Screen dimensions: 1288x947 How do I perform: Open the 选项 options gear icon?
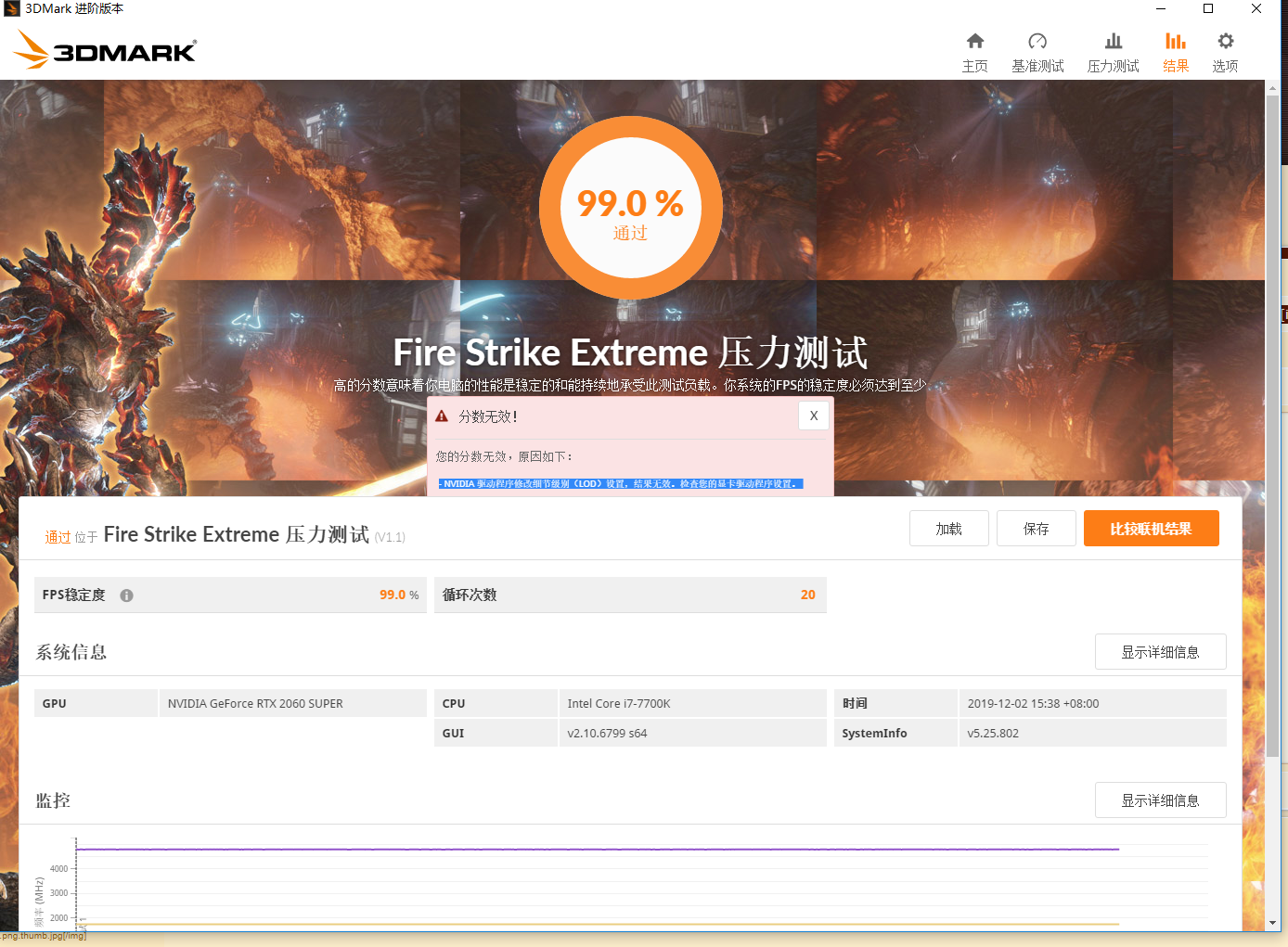pyautogui.click(x=1224, y=51)
